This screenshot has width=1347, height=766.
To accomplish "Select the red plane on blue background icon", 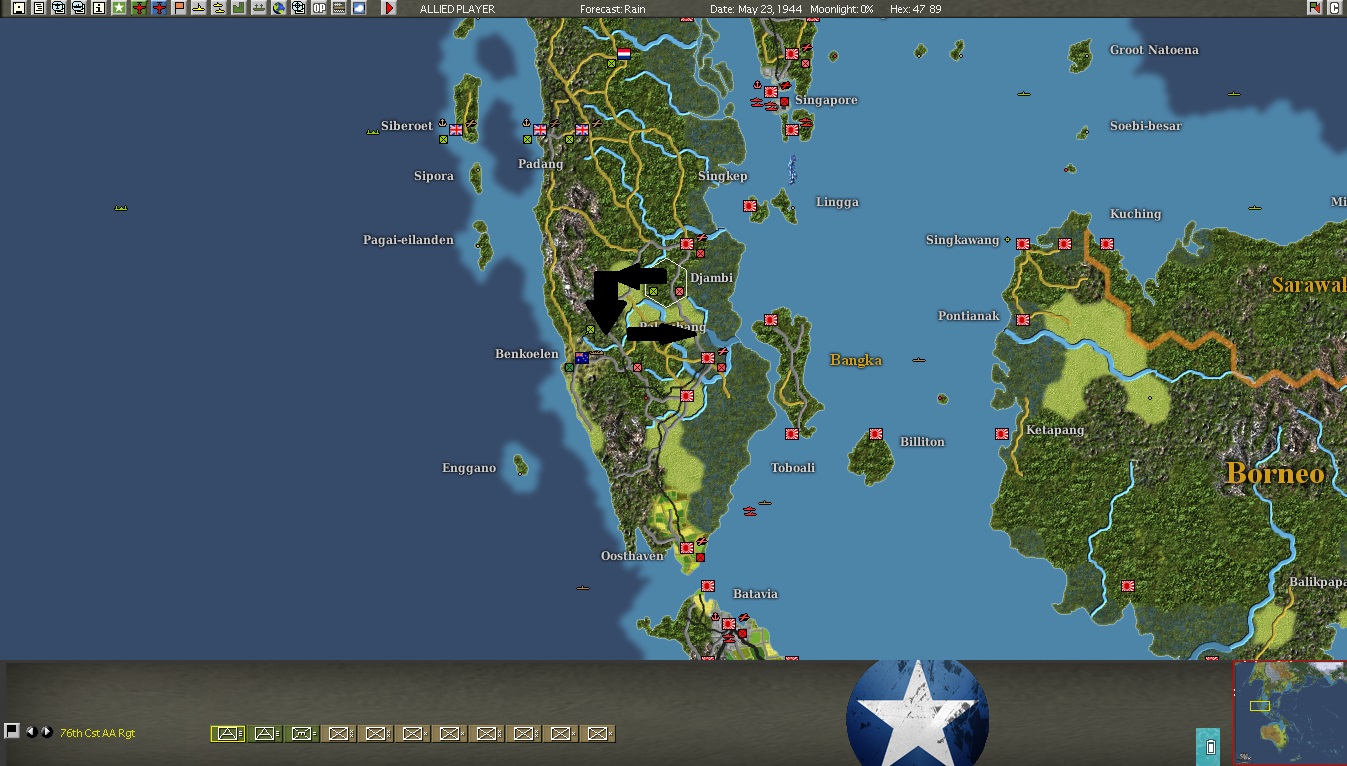I will coord(159,8).
